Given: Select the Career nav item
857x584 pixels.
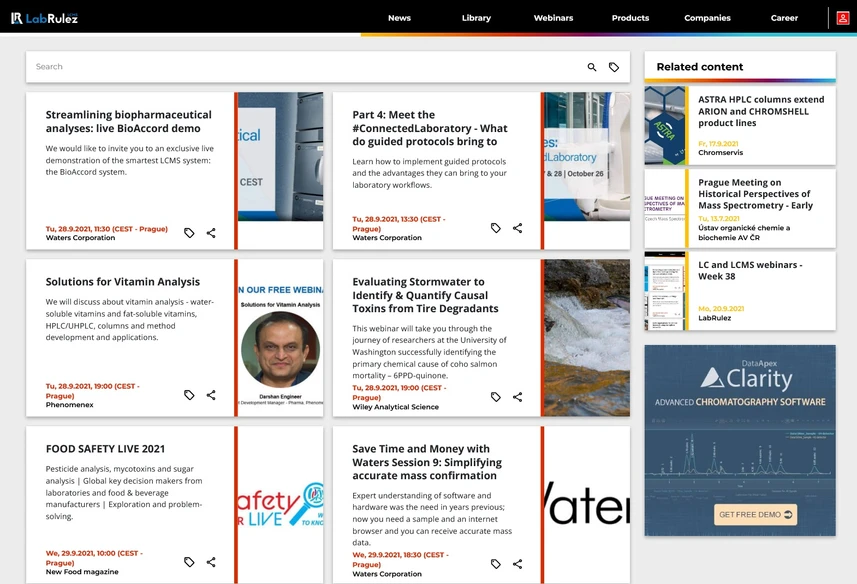Looking at the screenshot, I should coord(784,18).
